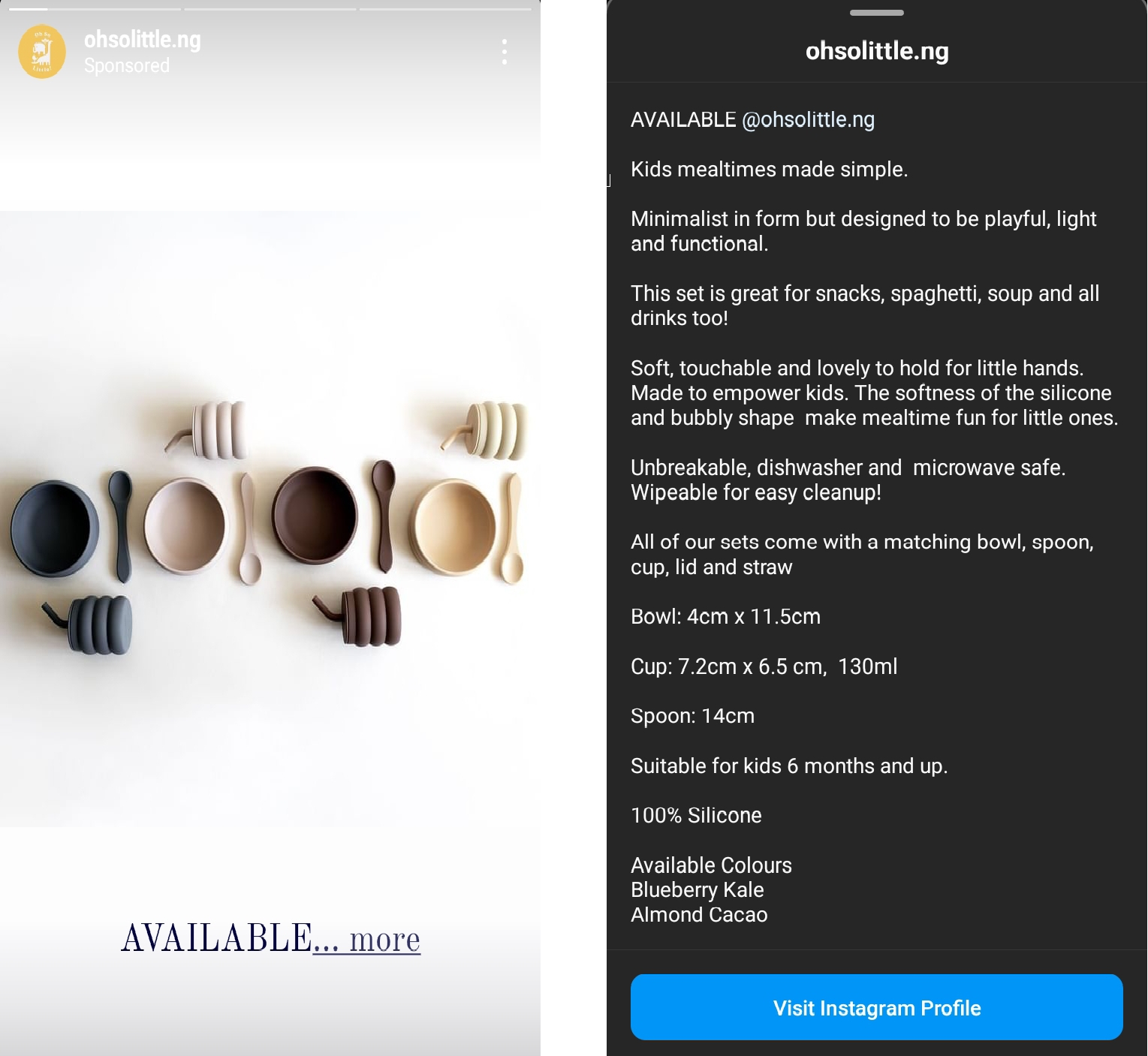Open the three-dot story options menu
The width and height of the screenshot is (1148, 1056).
pyautogui.click(x=505, y=52)
